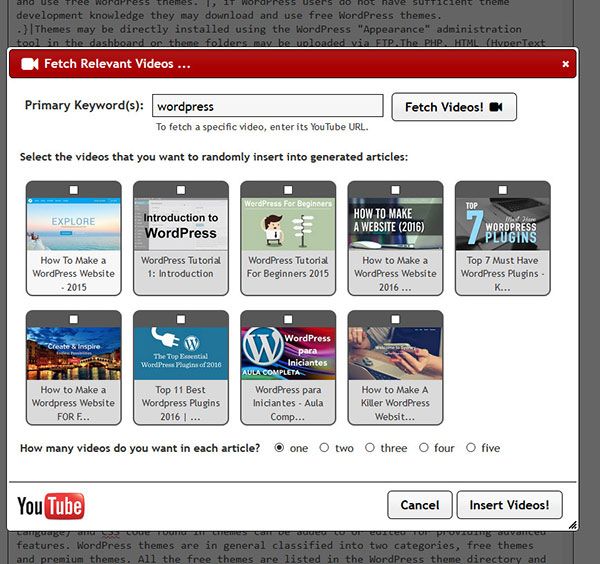Click the title 'Top 11 Best Wordpress Plugins 2016 | ...'
The image size is (600, 564).
pyautogui.click(x=181, y=403)
